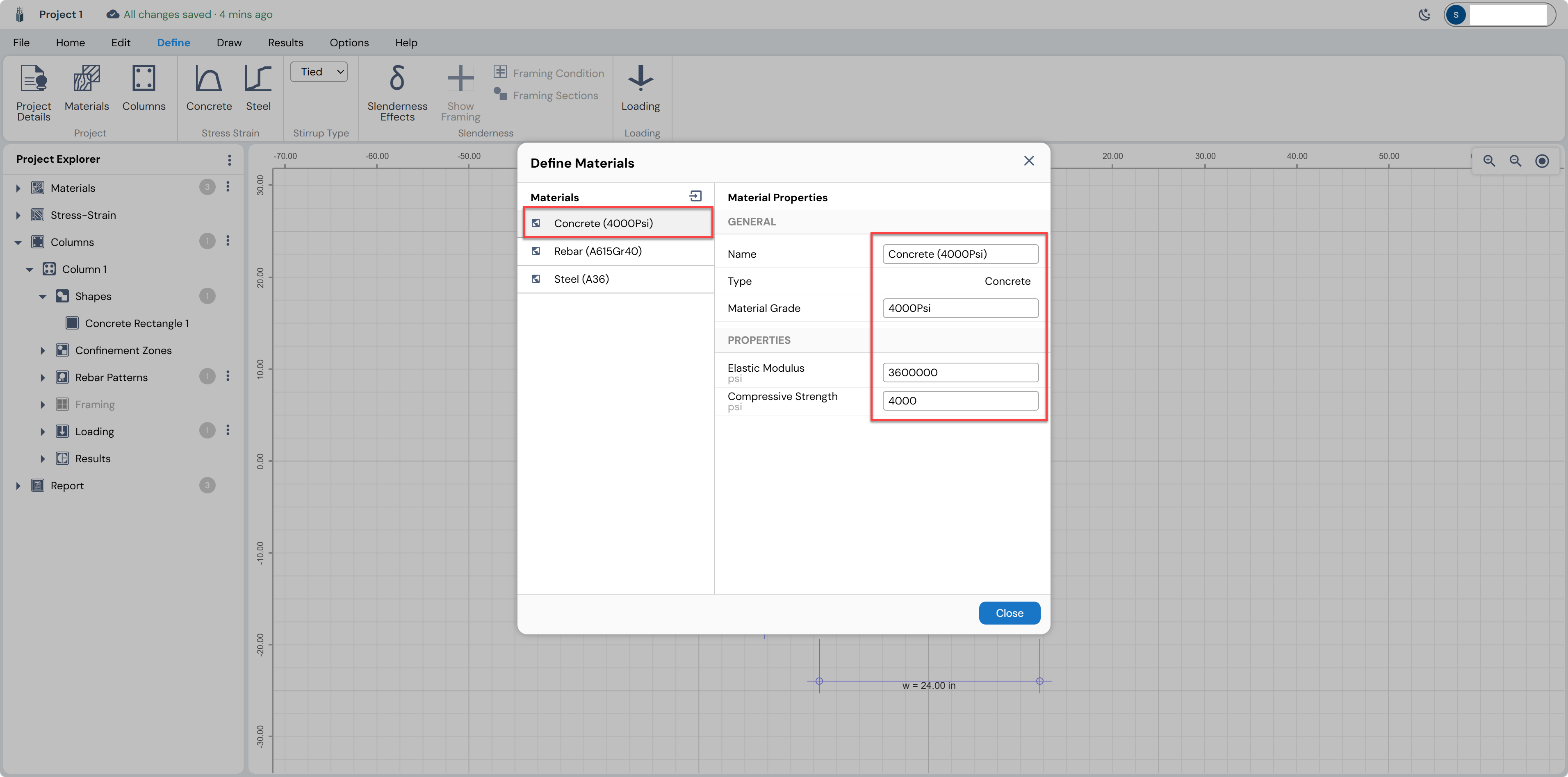Image resolution: width=1568 pixels, height=777 pixels.
Task: Open the Loading definition tool
Action: [x=640, y=88]
